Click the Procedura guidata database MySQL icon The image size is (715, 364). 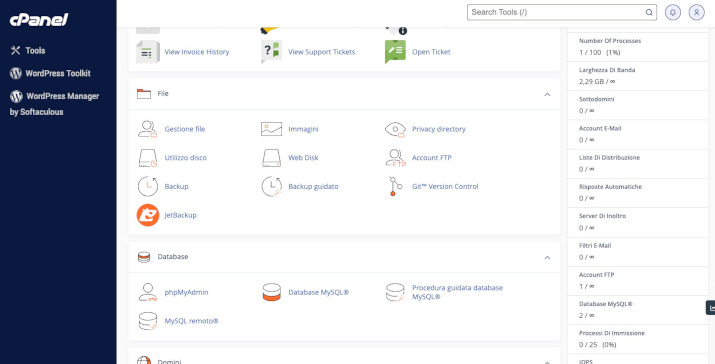(x=395, y=292)
